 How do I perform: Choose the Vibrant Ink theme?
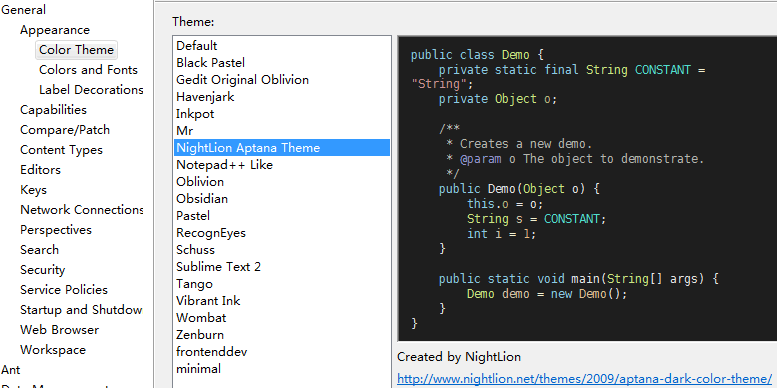click(282, 300)
